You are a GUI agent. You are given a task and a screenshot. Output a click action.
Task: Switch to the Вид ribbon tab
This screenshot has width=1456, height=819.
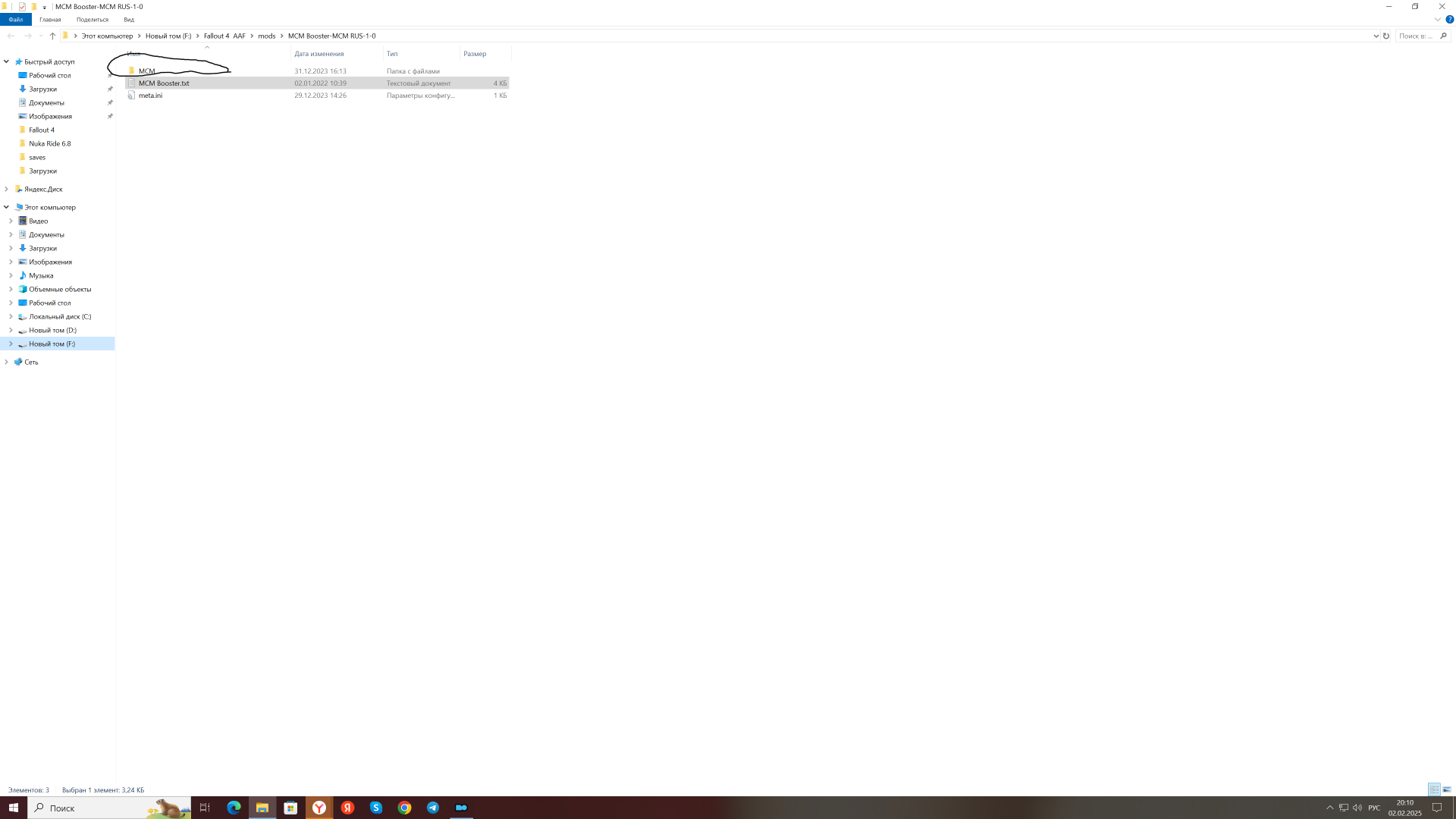pos(129,20)
